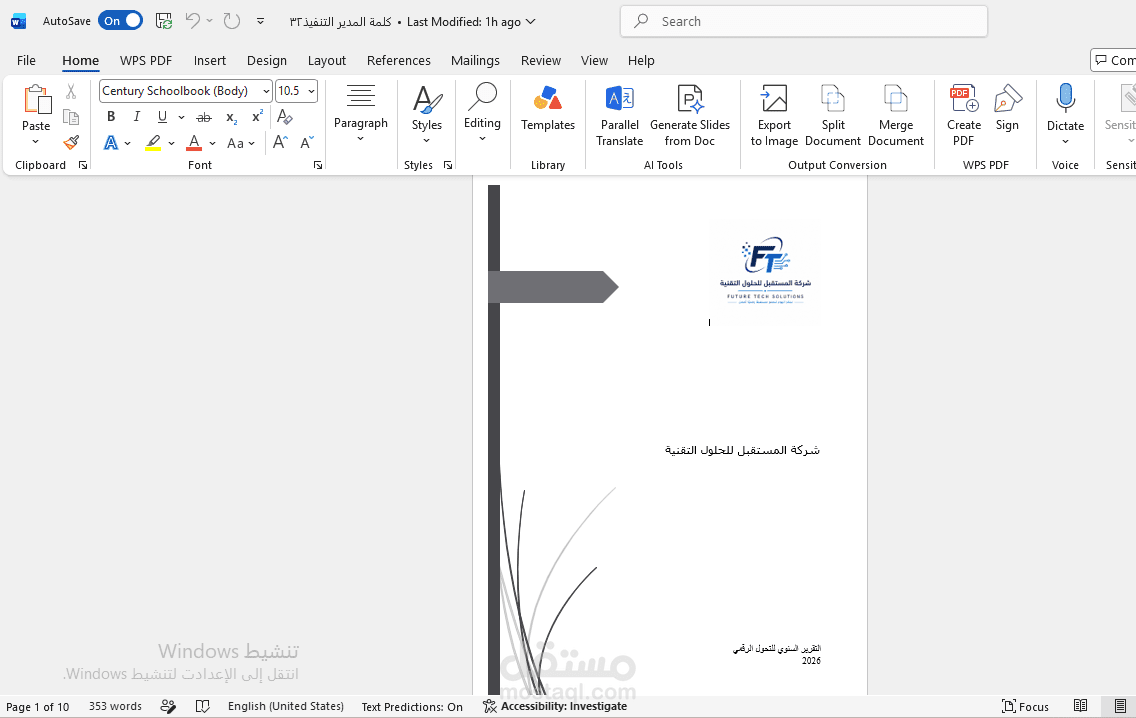Screen dimensions: 1136x718
Task: Switch to Design tab
Action: pos(267,60)
